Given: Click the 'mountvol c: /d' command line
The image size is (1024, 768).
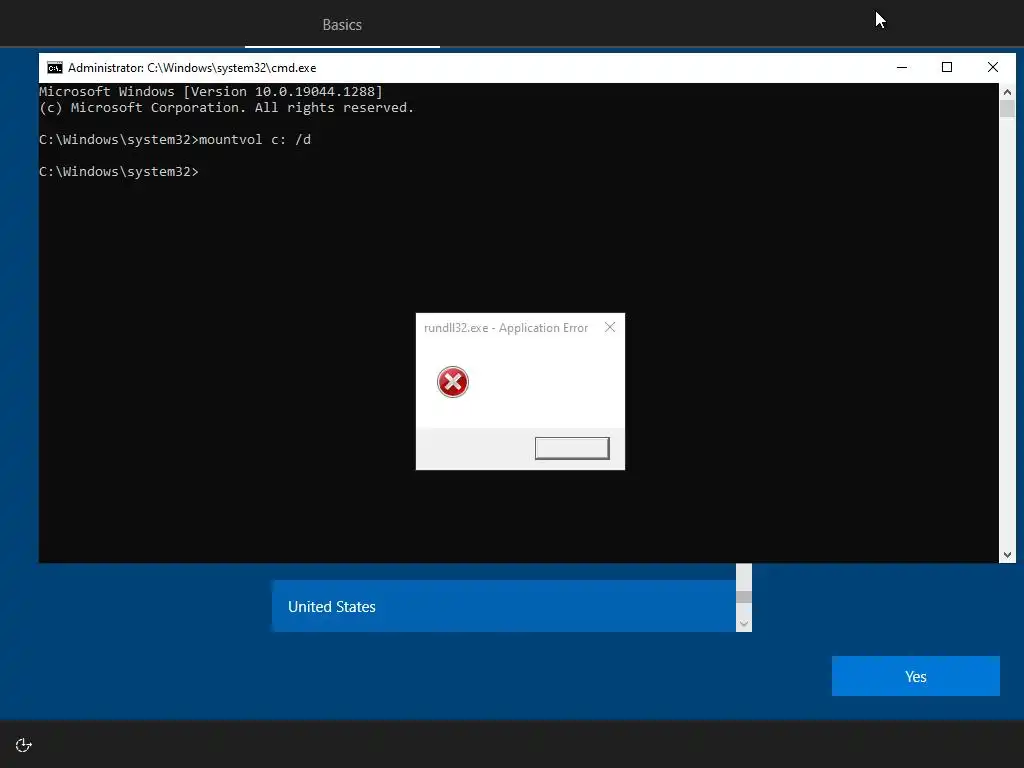Looking at the screenshot, I should (175, 140).
